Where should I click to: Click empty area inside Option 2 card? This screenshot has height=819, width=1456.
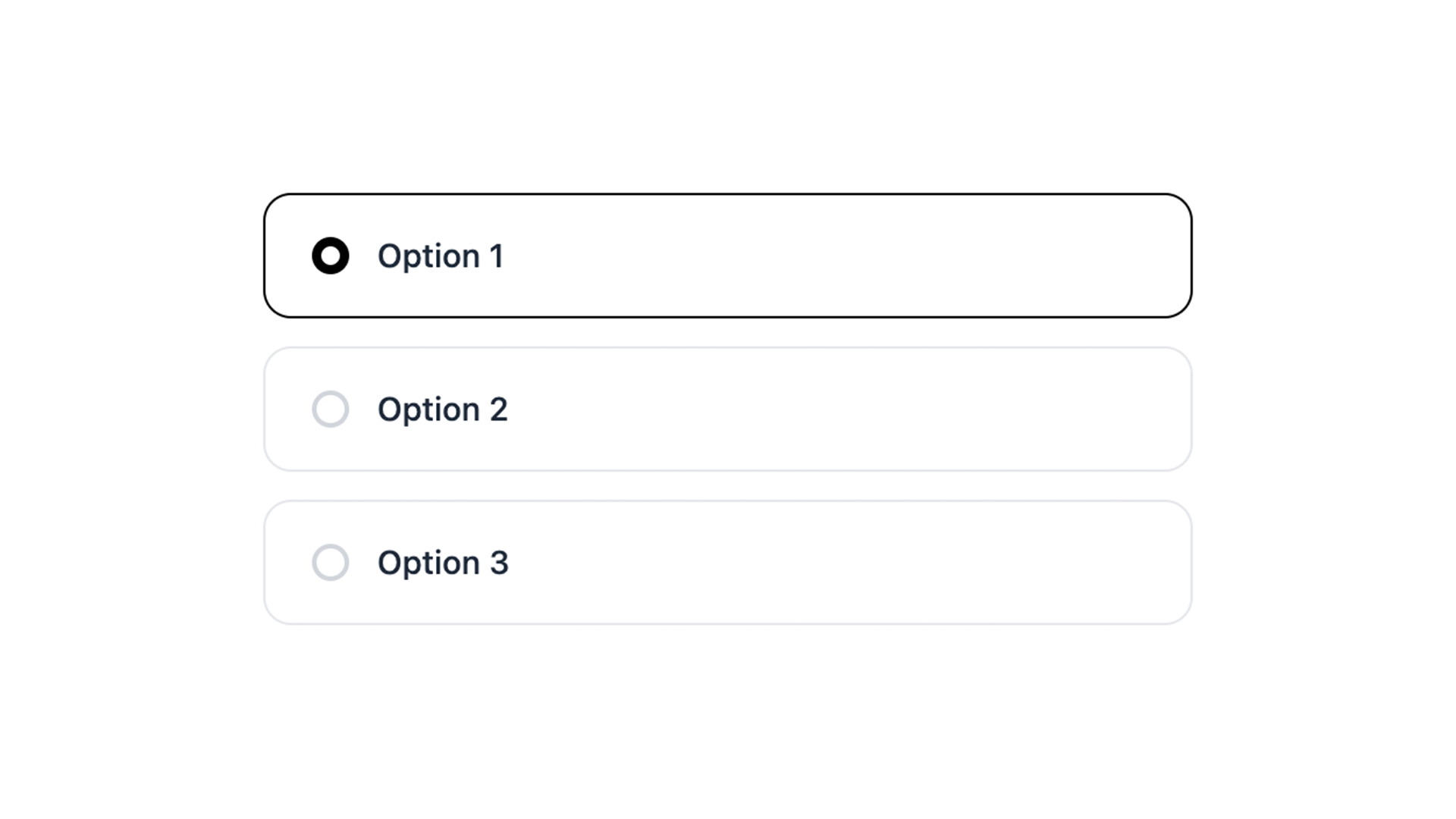coord(834,409)
